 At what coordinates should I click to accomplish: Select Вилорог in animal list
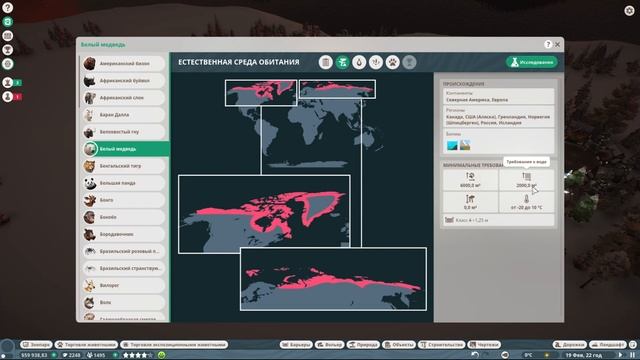[x=124, y=286]
